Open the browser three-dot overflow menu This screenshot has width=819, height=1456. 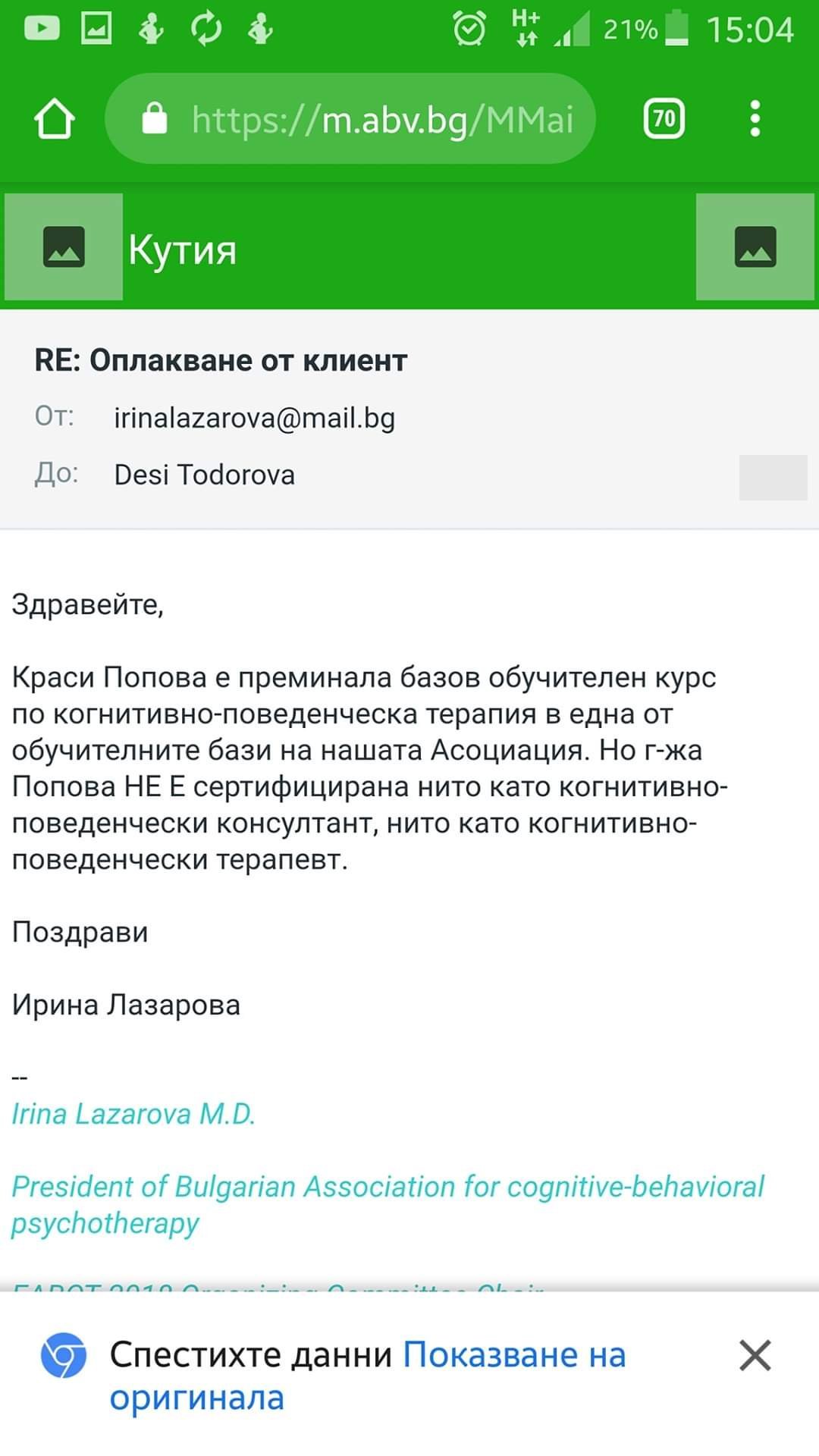[x=755, y=119]
